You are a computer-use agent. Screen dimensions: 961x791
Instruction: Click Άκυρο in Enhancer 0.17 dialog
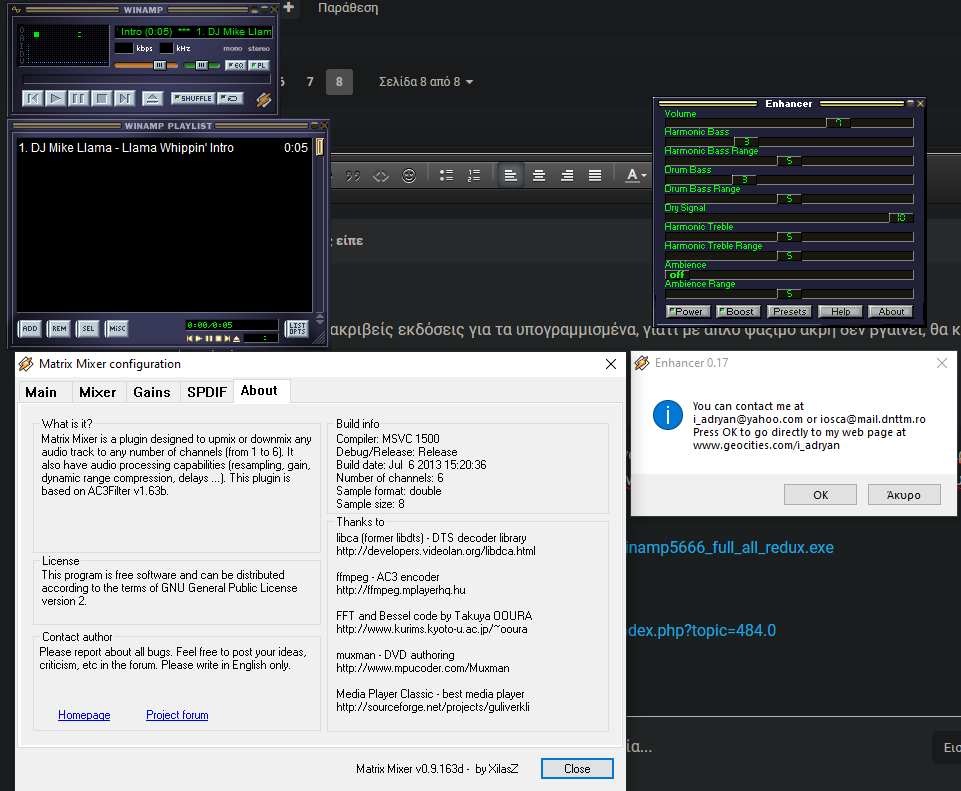[x=904, y=495]
